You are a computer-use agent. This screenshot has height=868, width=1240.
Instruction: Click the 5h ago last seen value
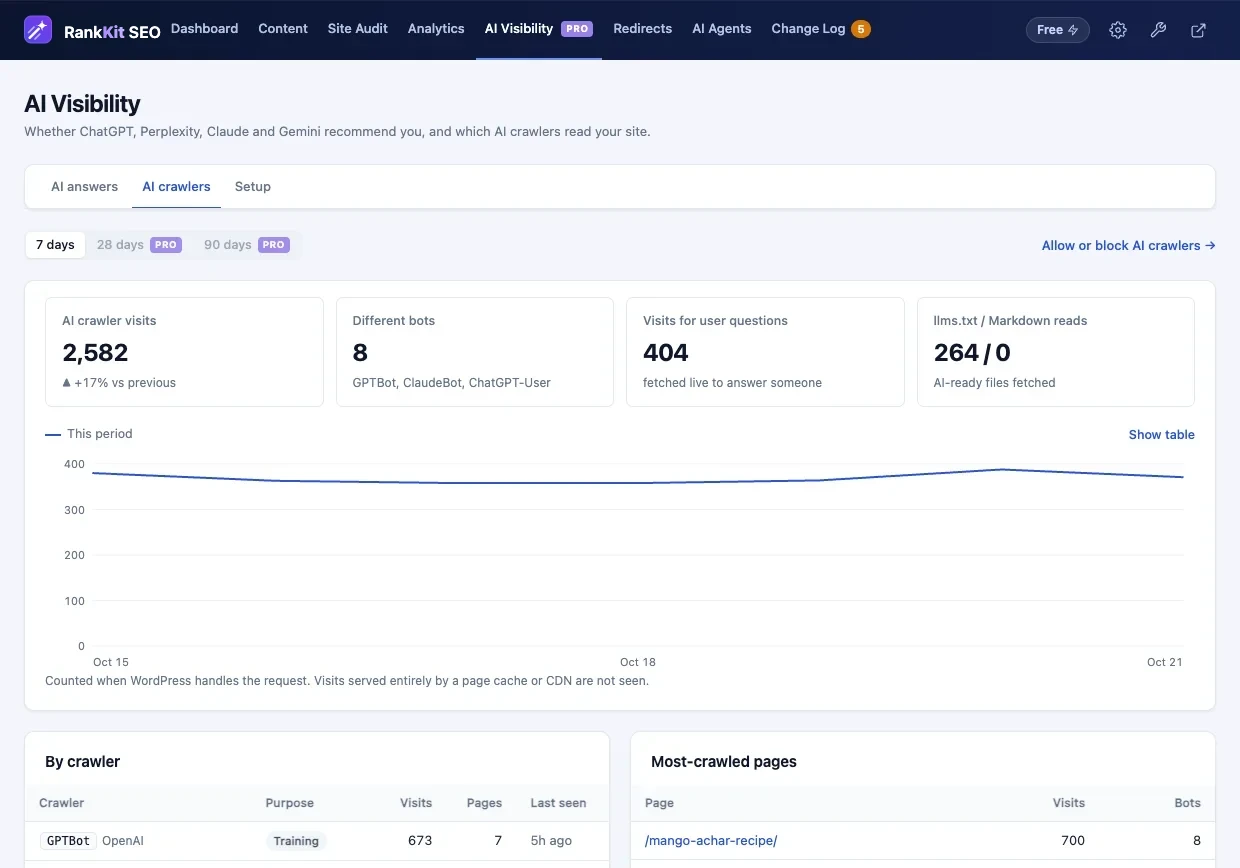(551, 841)
